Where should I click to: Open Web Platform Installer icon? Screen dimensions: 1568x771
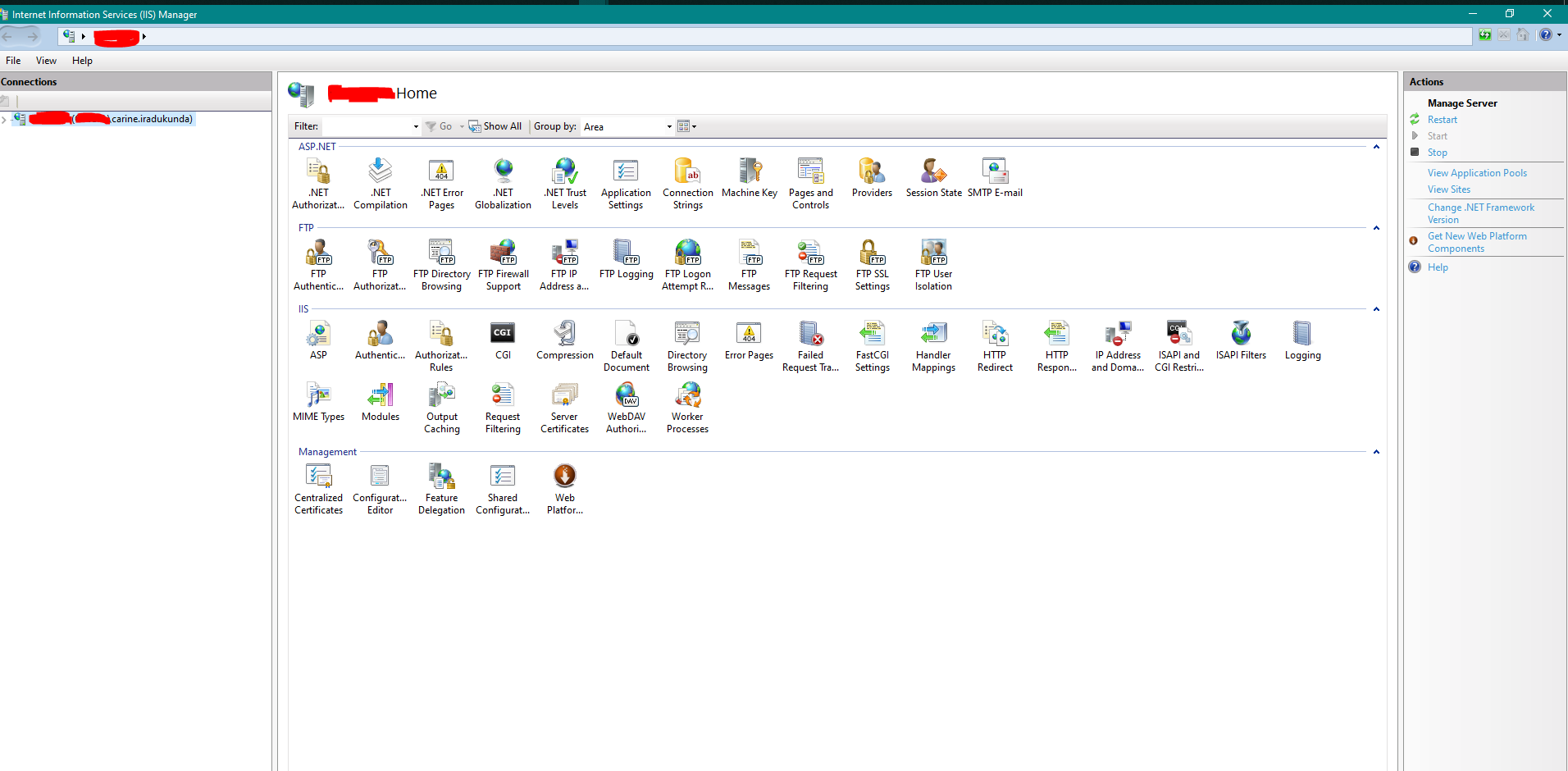coord(565,489)
